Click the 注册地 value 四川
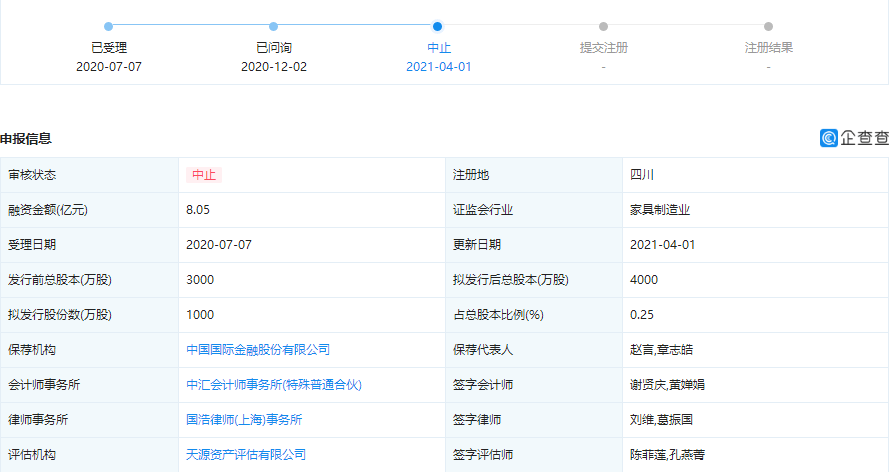Screen dimensions: 896x472 click(x=642, y=175)
